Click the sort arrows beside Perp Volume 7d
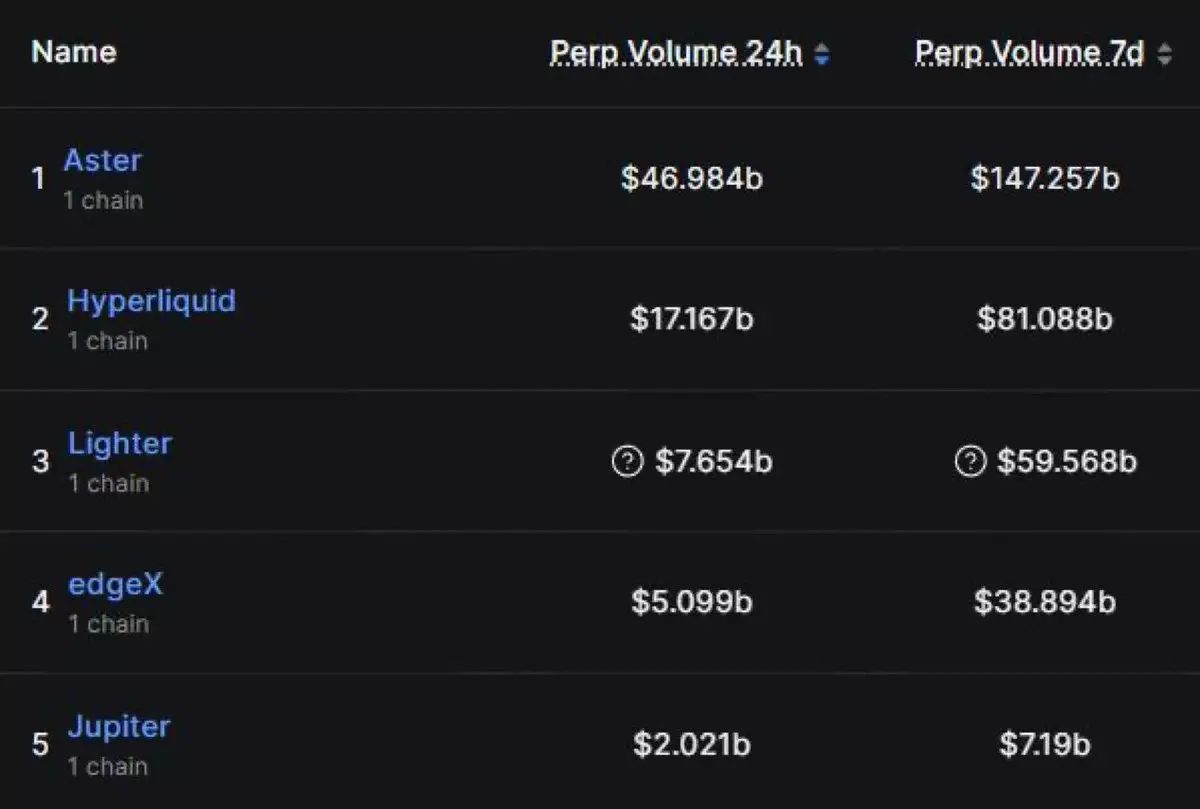The width and height of the screenshot is (1200, 809). tap(1163, 54)
